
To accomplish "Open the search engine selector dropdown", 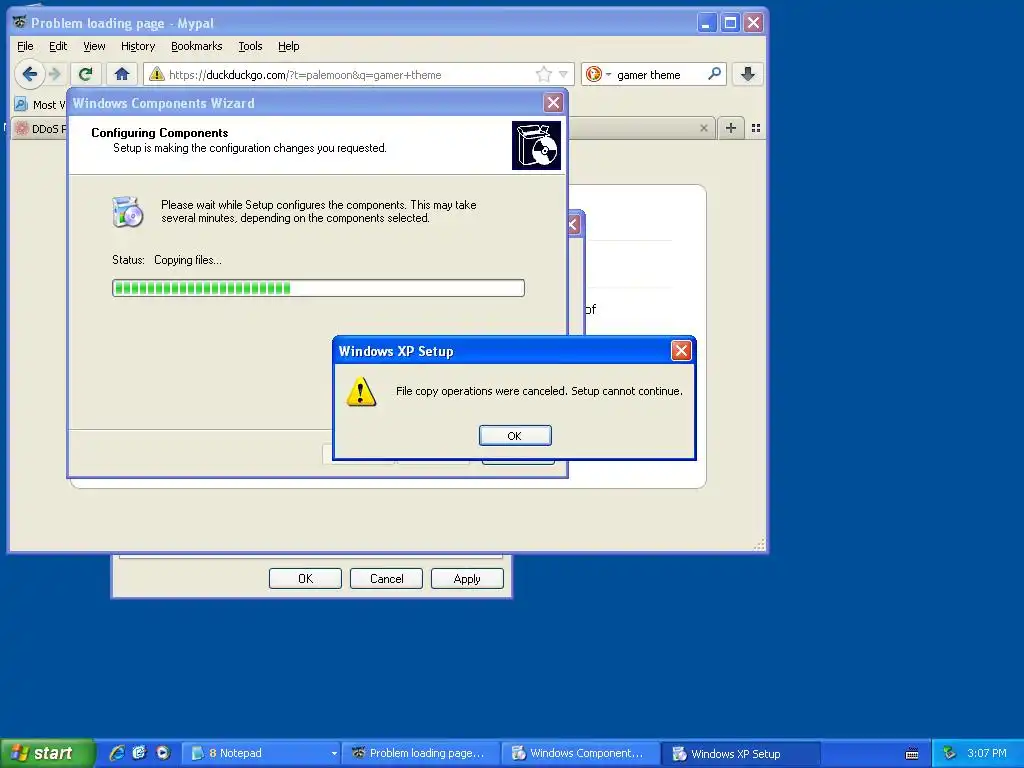I will click(x=598, y=74).
